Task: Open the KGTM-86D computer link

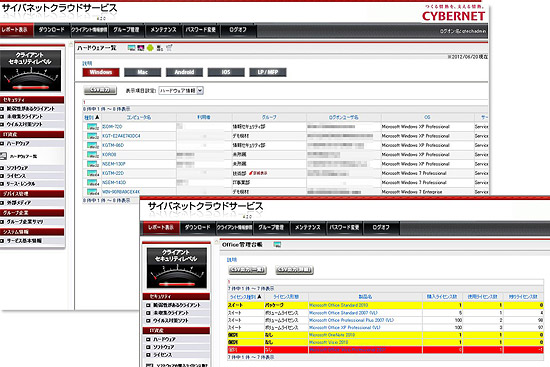Action: click(x=113, y=145)
